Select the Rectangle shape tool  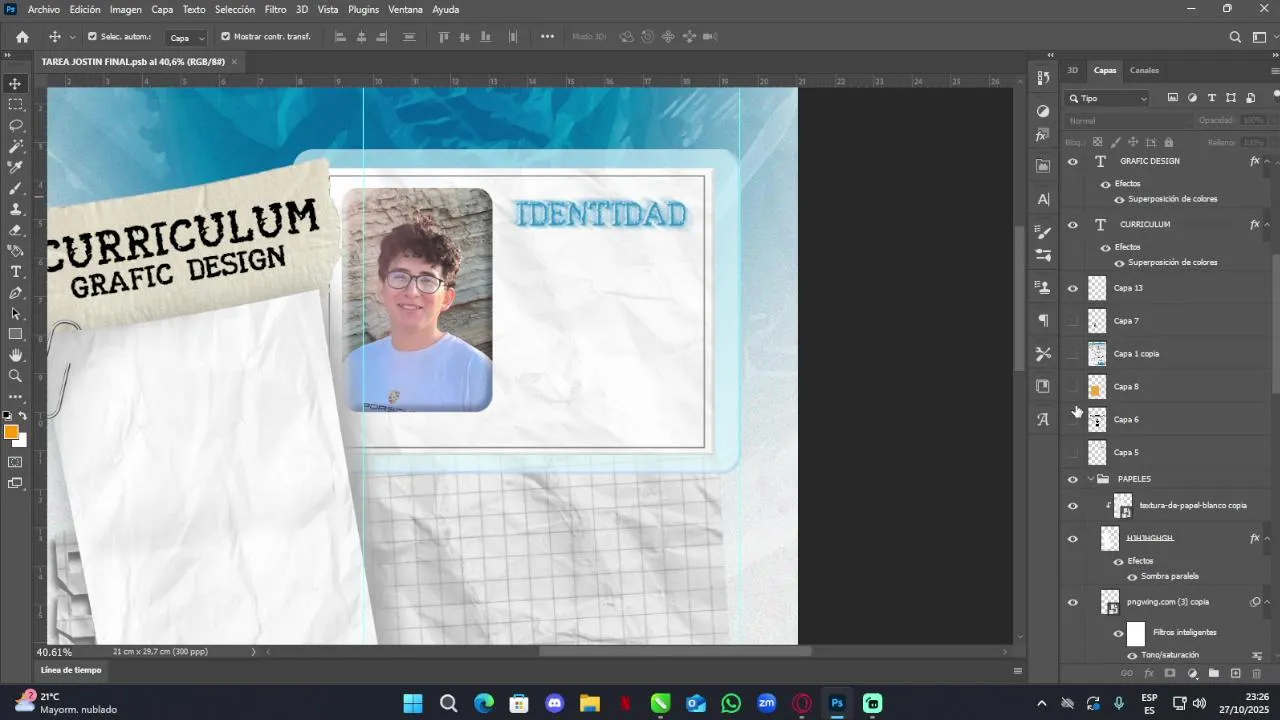pyautogui.click(x=15, y=334)
